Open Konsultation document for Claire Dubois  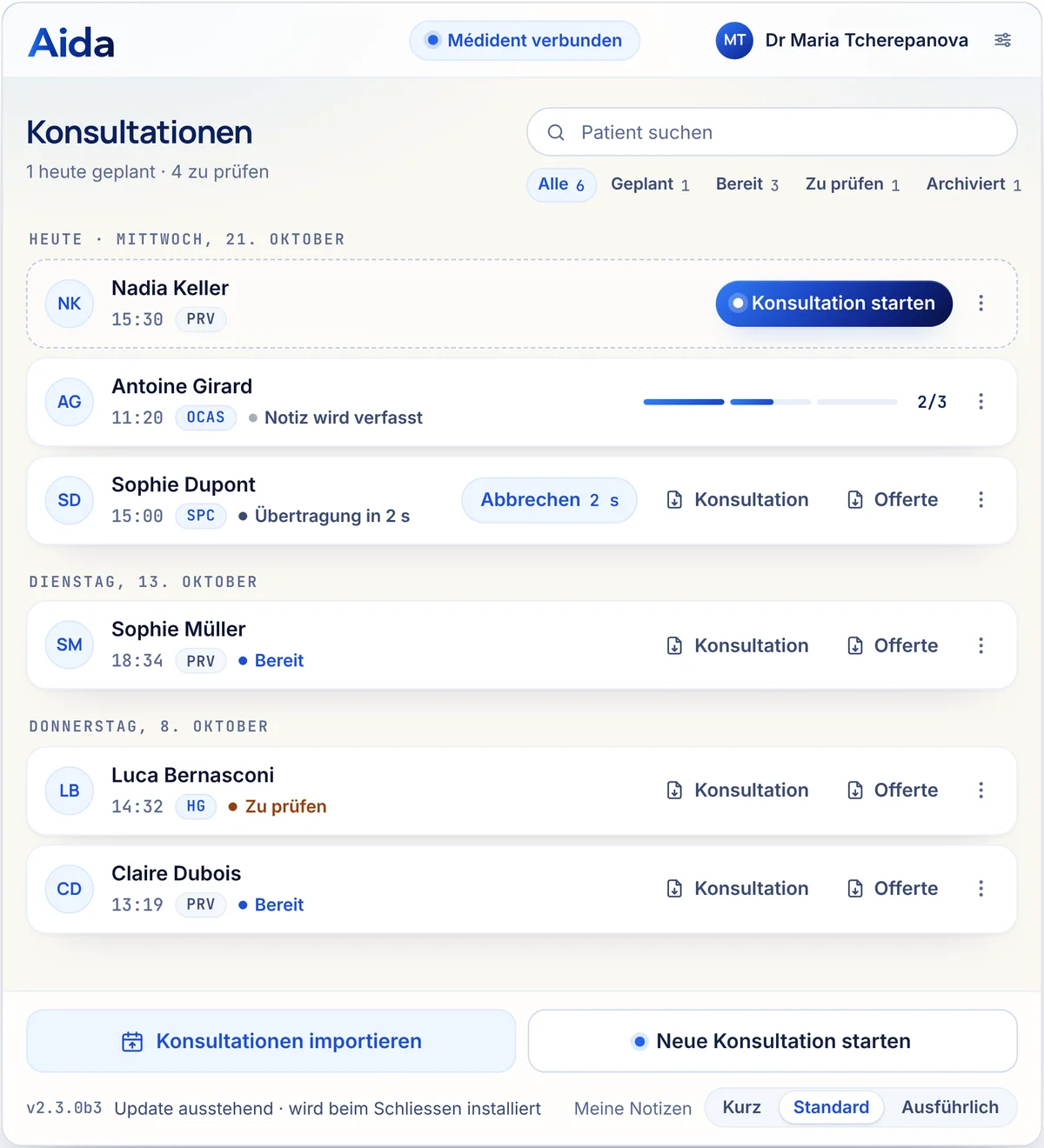point(738,888)
